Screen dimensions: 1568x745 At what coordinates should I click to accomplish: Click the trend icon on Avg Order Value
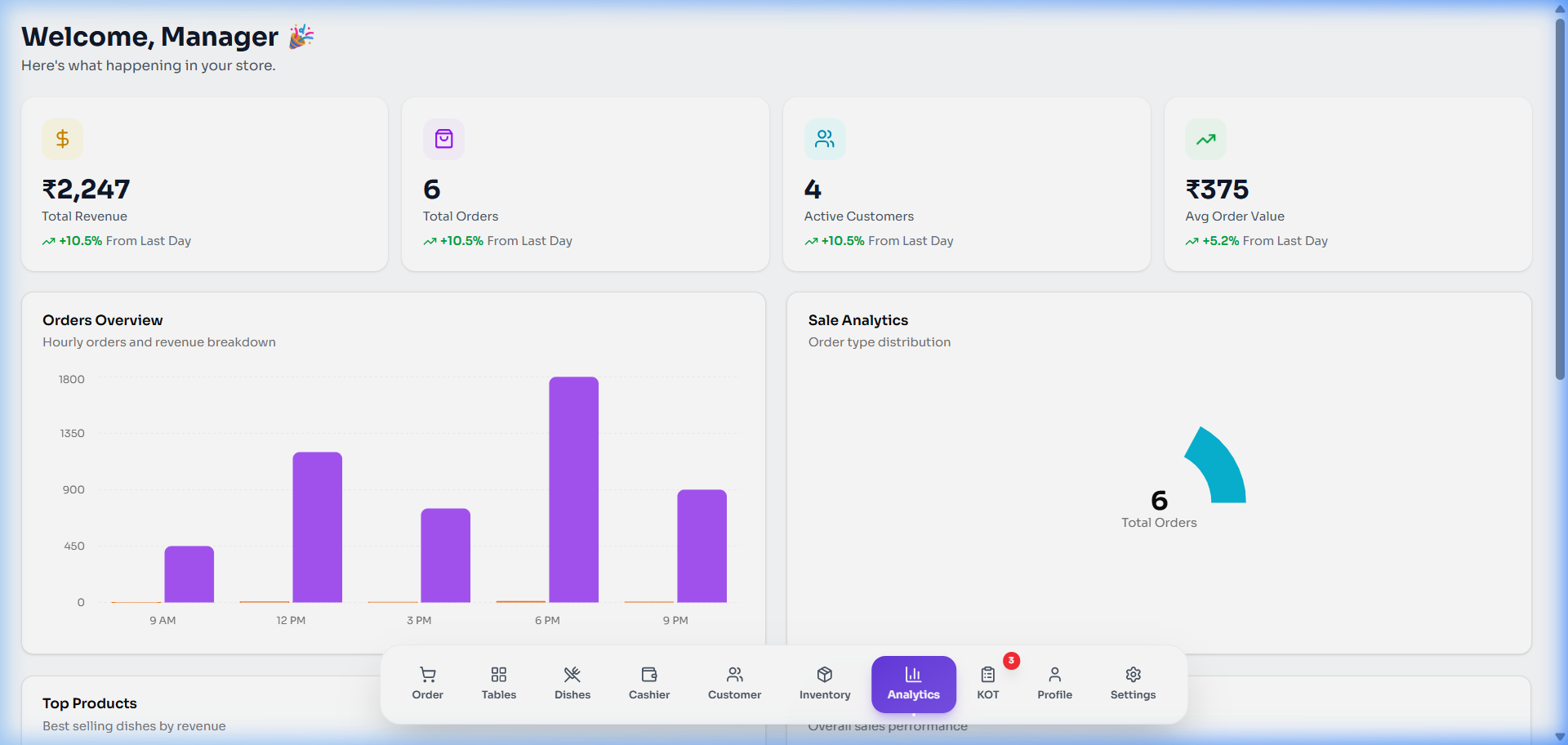point(1205,139)
